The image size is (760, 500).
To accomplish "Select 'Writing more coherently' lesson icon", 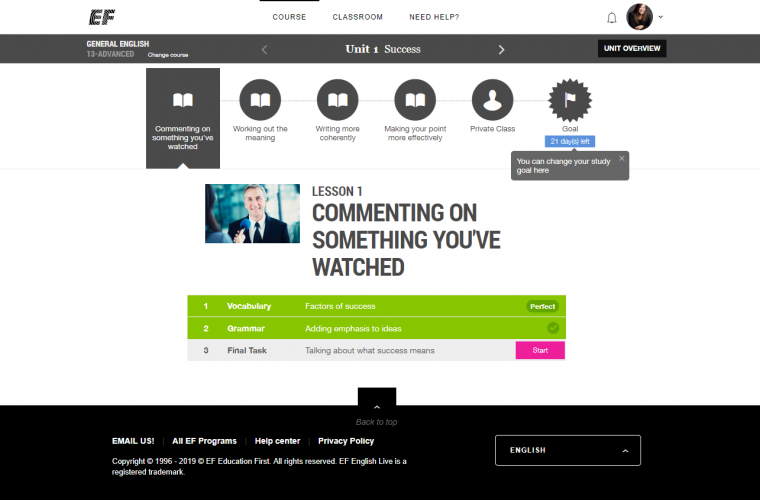I will [x=337, y=100].
